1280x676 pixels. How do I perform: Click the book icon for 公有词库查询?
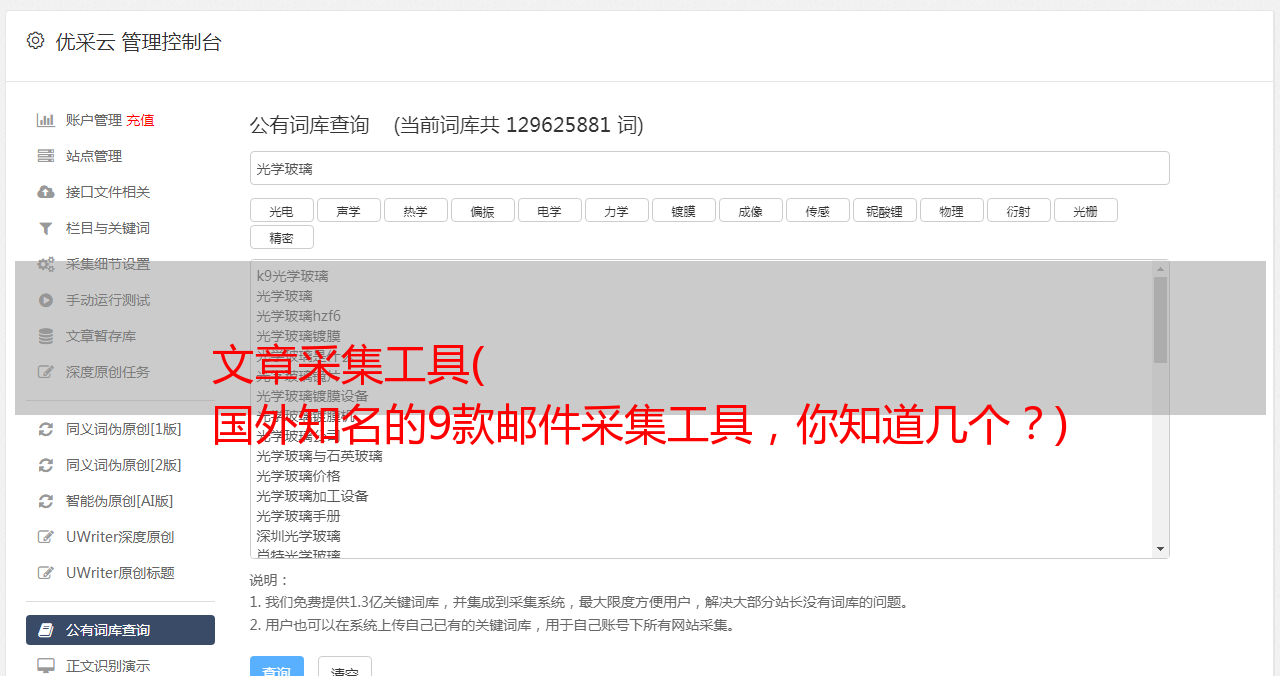point(46,630)
